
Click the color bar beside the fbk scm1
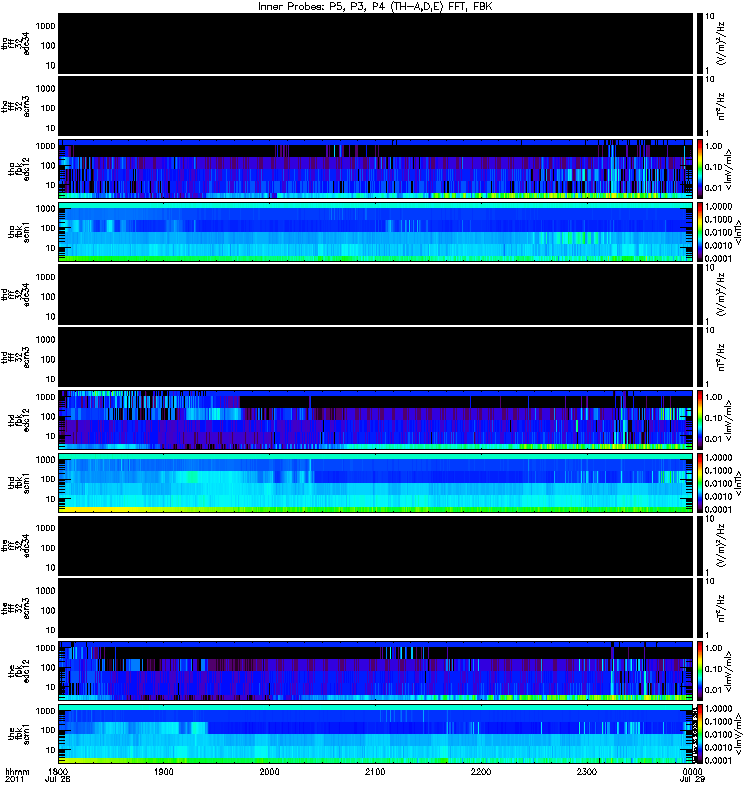tap(699, 734)
